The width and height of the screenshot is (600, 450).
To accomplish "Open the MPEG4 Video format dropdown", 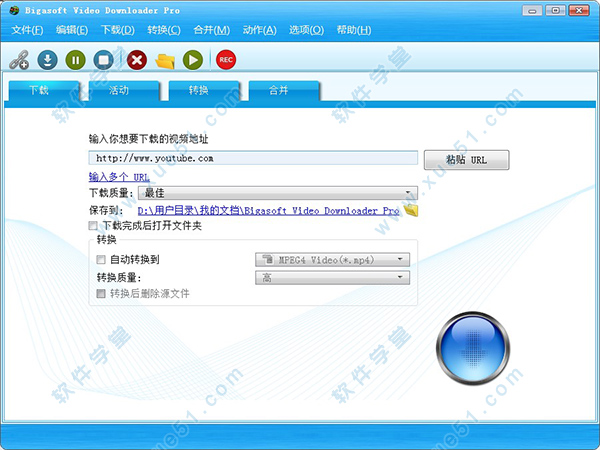I will tap(333, 260).
